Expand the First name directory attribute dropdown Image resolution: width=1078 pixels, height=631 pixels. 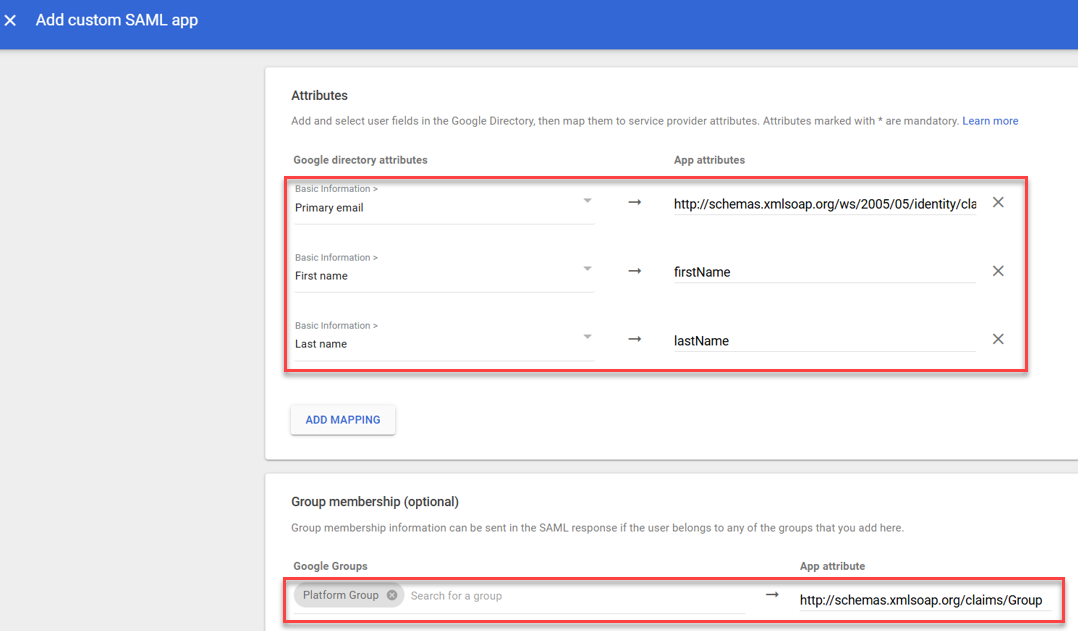tap(587, 269)
